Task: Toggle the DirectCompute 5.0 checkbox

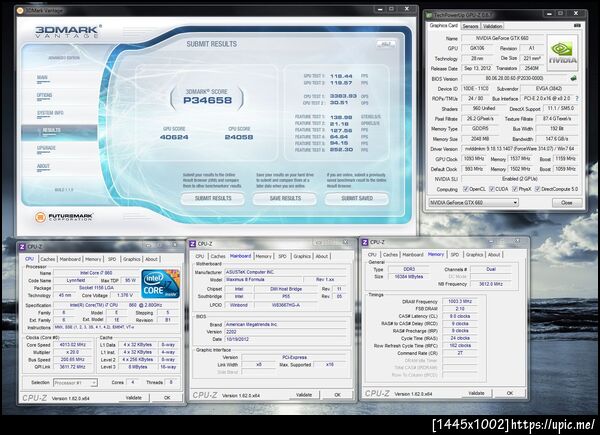Action: (x=537, y=189)
